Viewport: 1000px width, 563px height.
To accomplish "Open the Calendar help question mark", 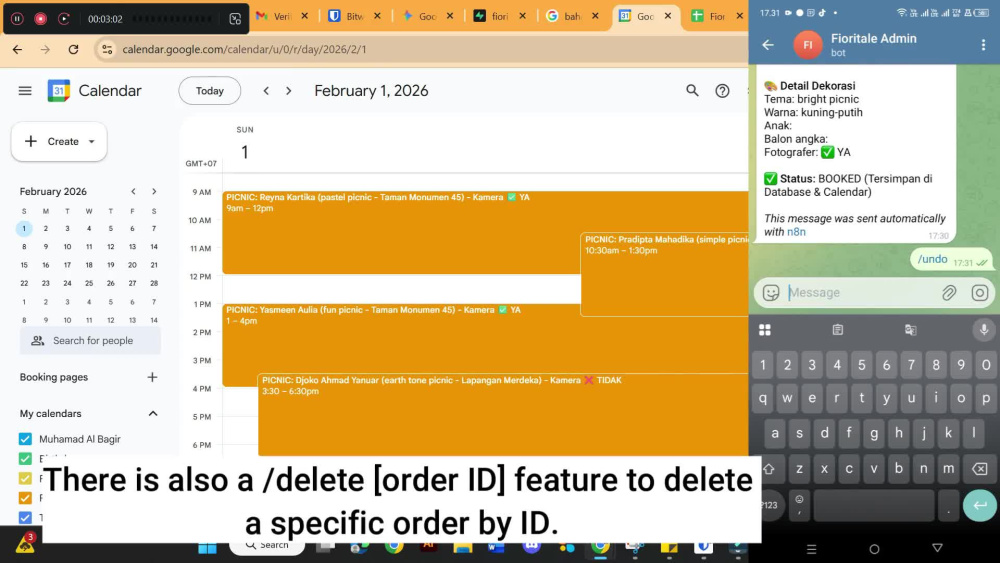I will point(722,91).
